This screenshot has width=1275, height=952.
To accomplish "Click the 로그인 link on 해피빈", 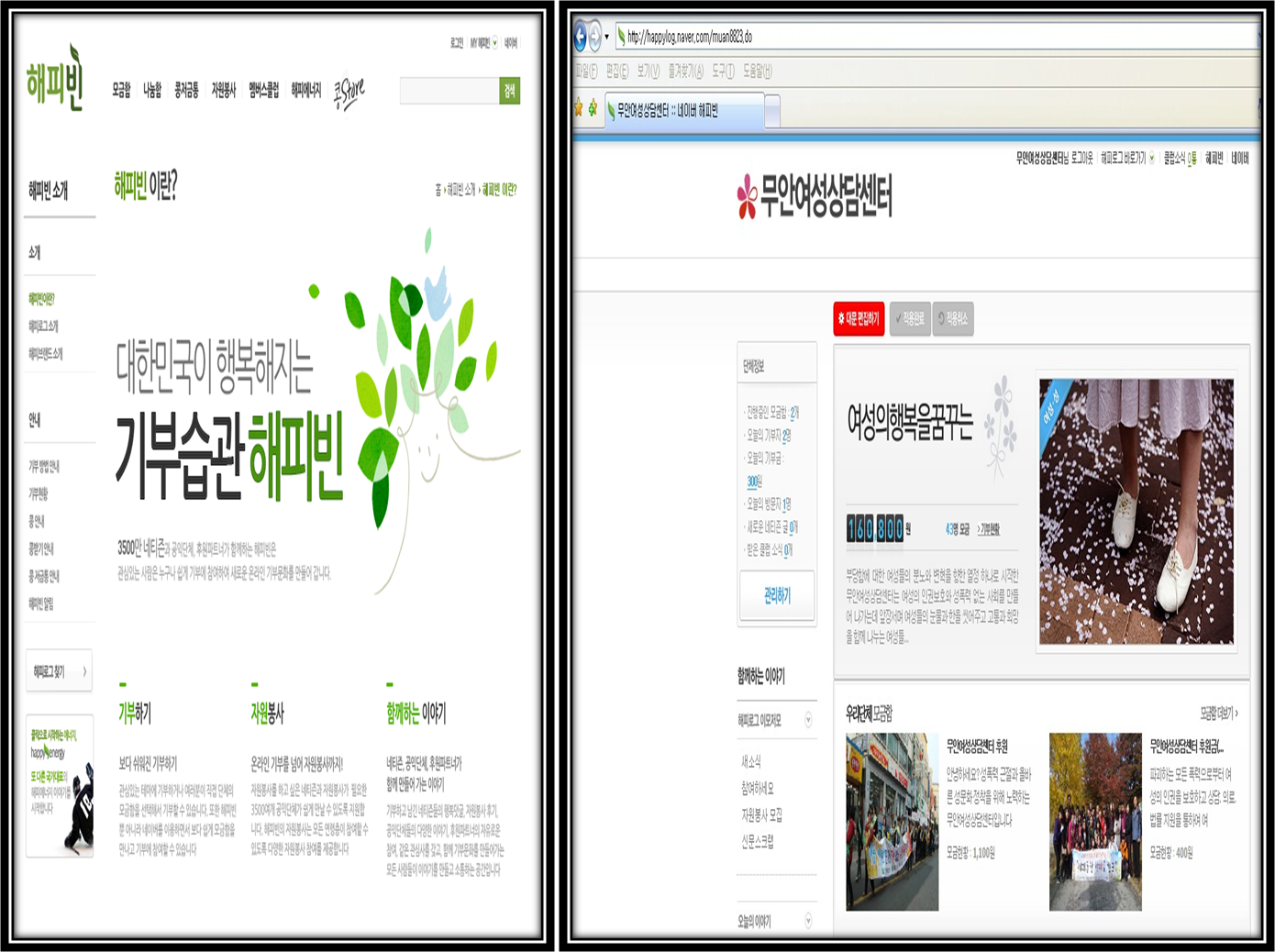I will tap(457, 43).
